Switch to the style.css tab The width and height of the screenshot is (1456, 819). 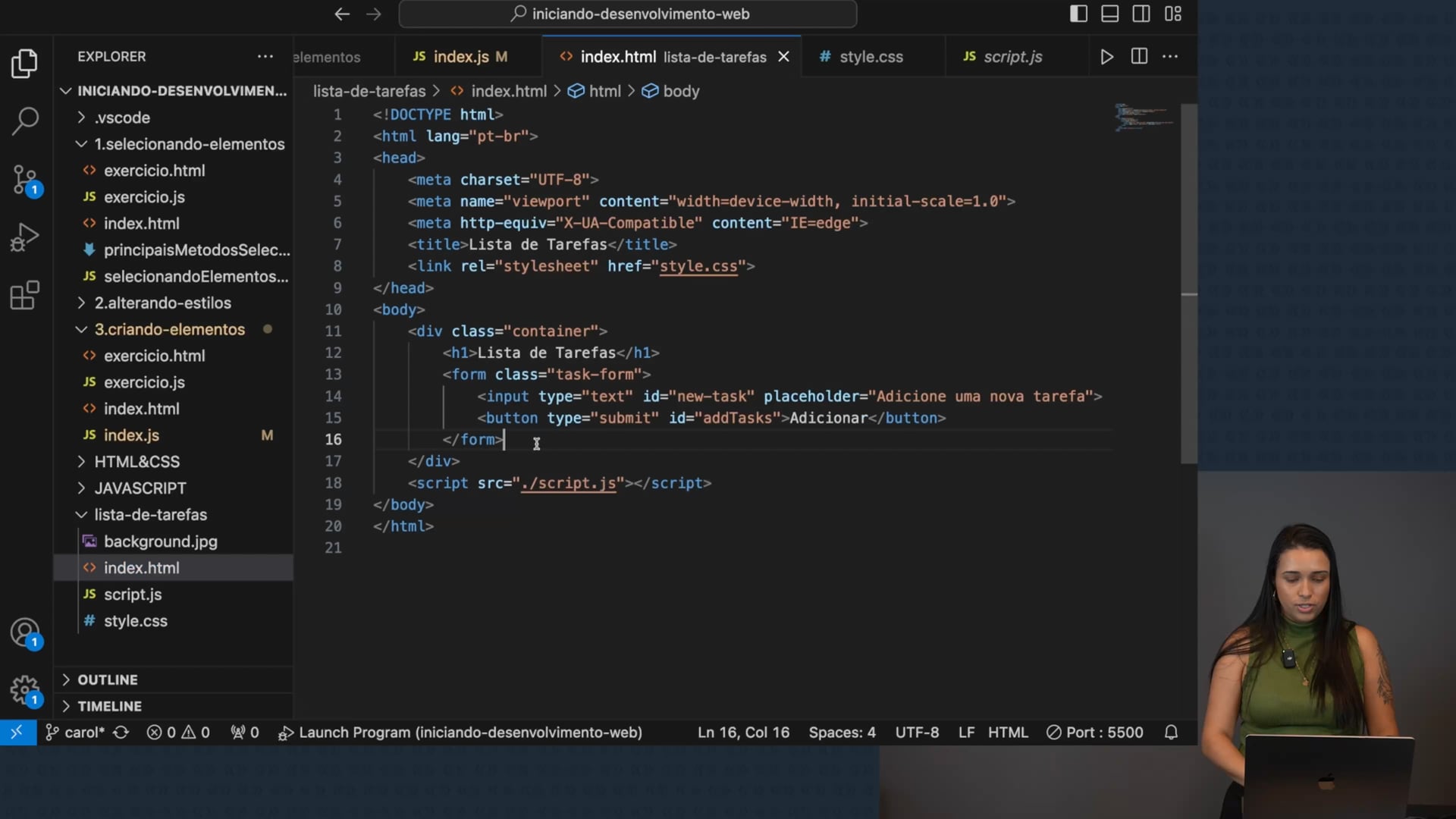coord(871,57)
